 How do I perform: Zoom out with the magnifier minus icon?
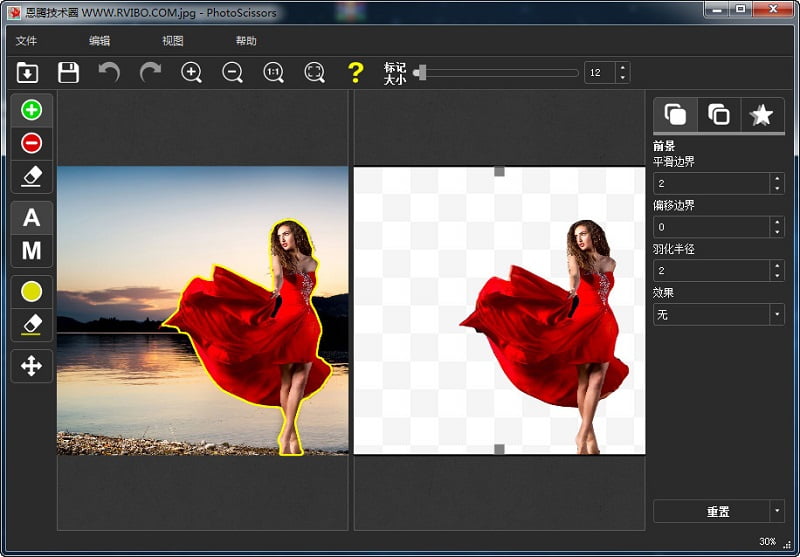click(x=233, y=72)
